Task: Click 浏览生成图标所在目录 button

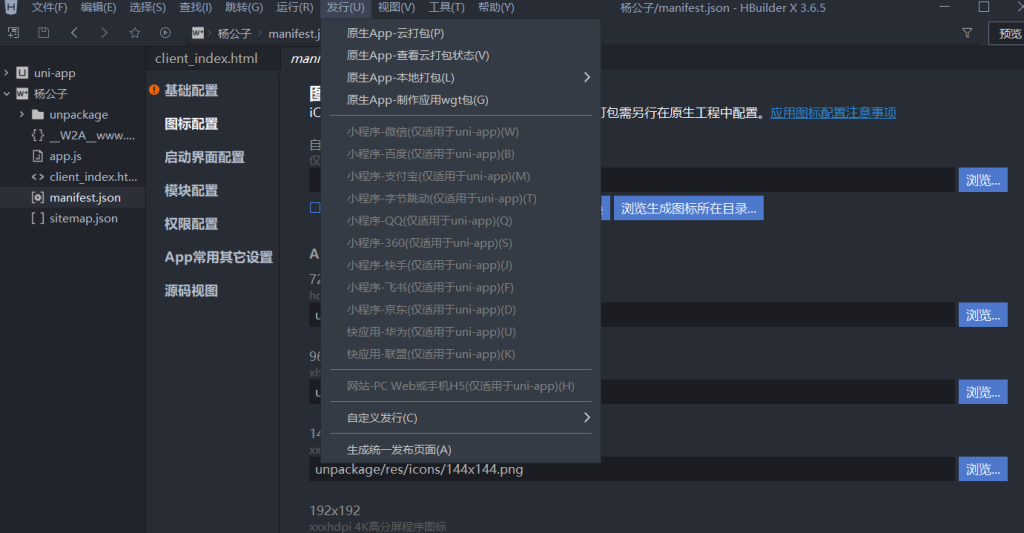Action: 688,208
